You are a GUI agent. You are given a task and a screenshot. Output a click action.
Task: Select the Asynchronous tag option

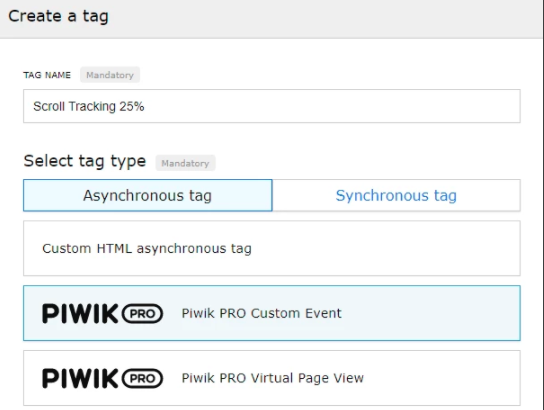[148, 195]
